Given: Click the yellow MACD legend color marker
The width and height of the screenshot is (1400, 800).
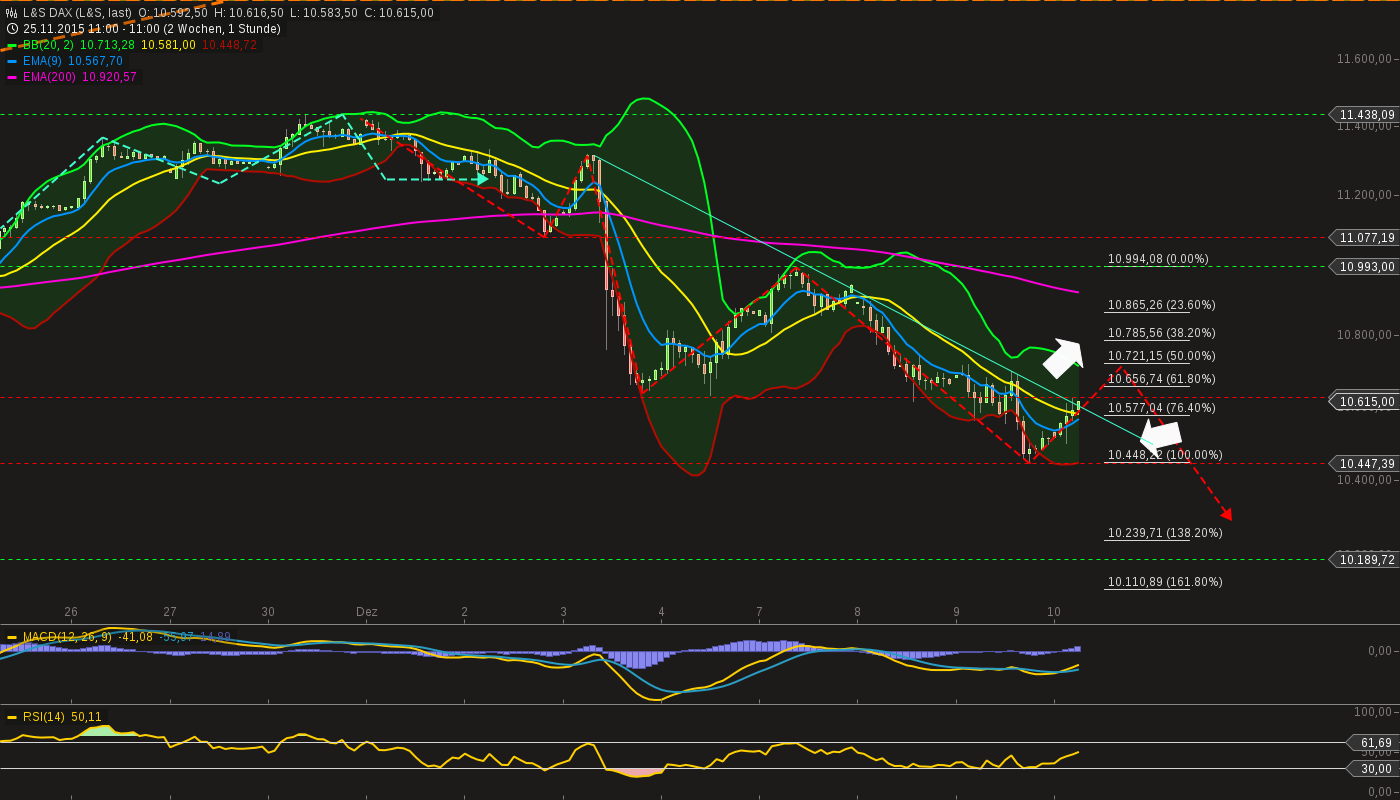Looking at the screenshot, I should click(12, 637).
